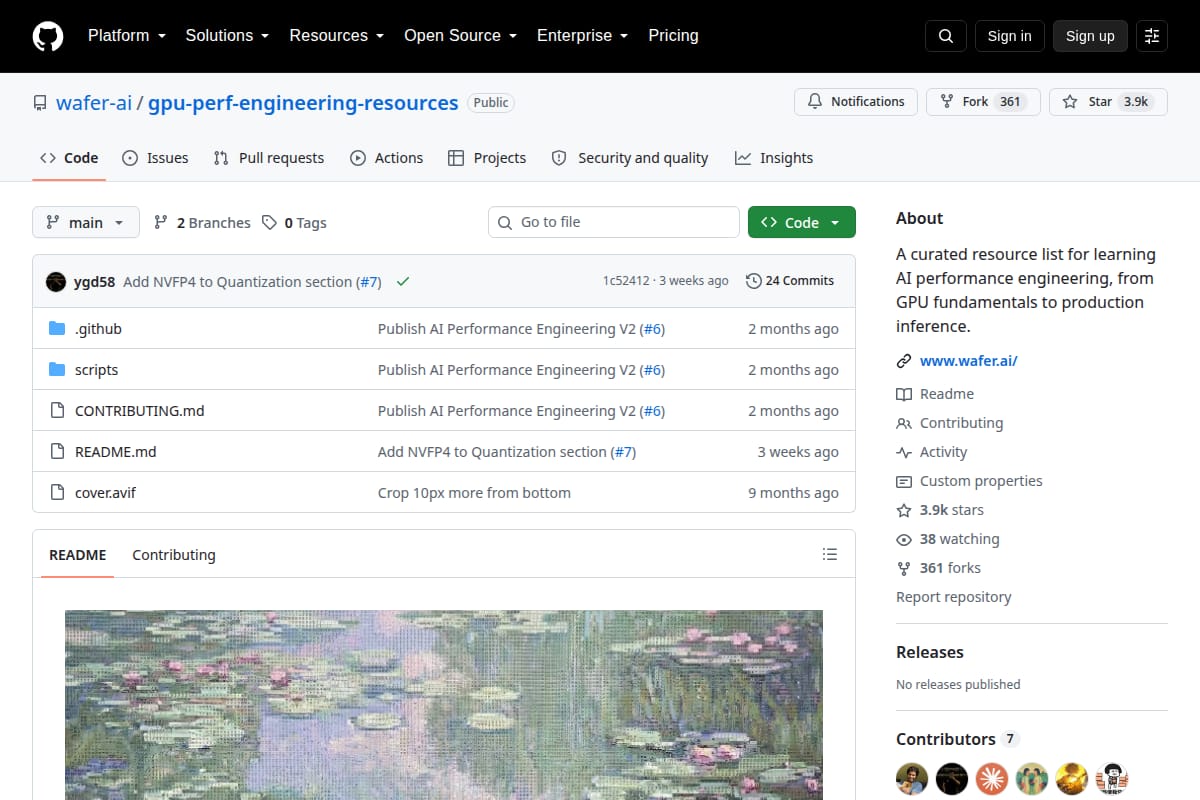The height and width of the screenshot is (800, 1200).
Task: Open the Releases heading link
Action: 930,652
